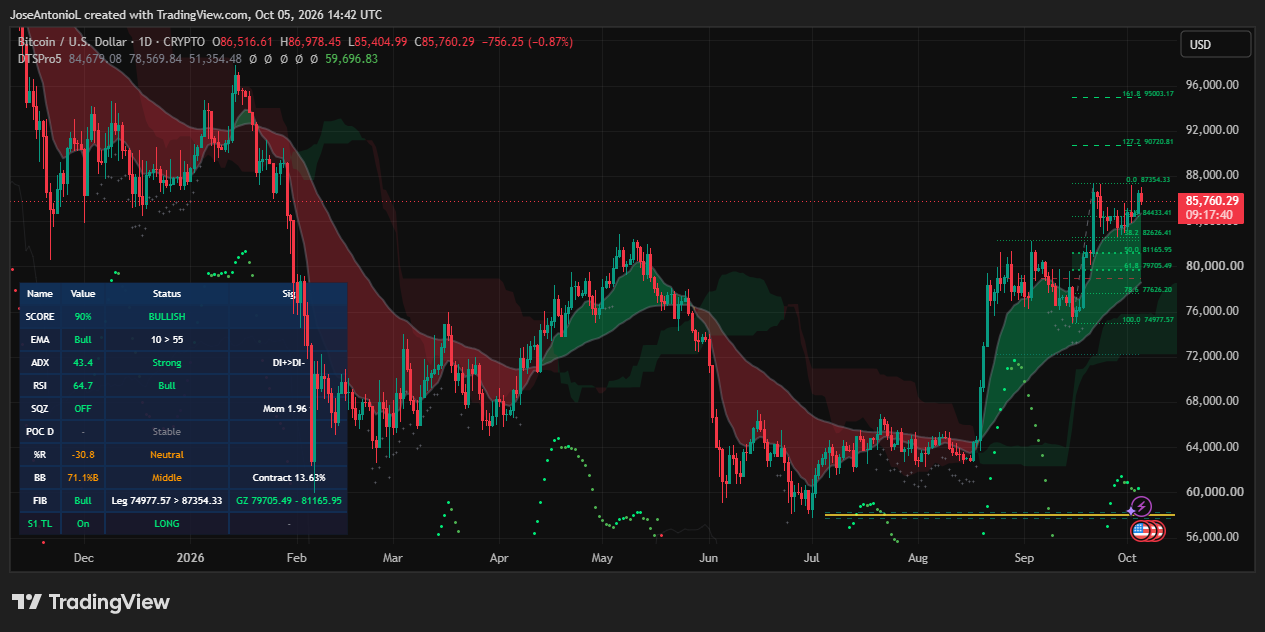Click the 78.6 Fibonacci level label 77626.20

pyautogui.click(x=1148, y=289)
